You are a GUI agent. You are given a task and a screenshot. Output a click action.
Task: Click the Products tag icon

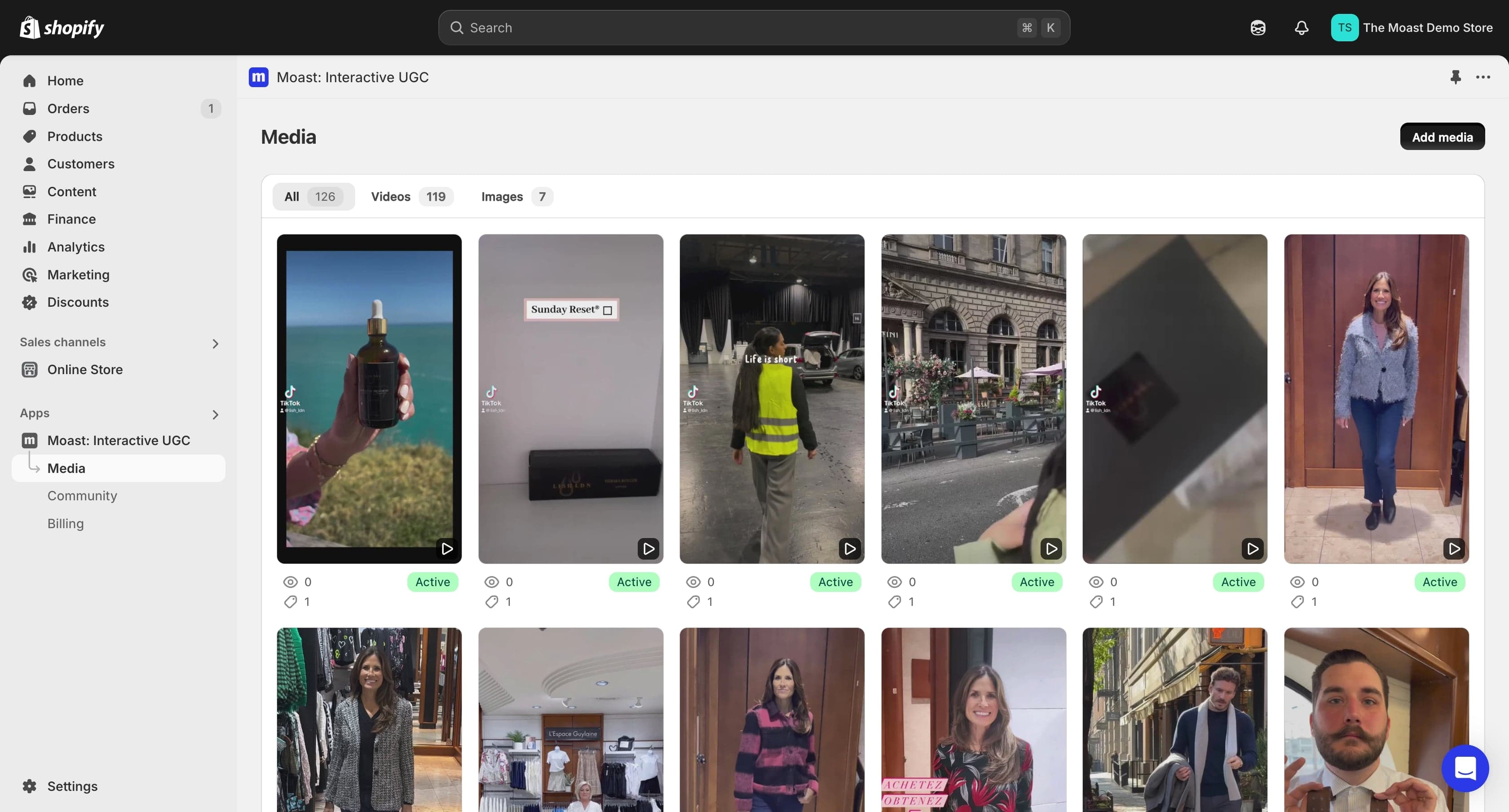(x=29, y=136)
